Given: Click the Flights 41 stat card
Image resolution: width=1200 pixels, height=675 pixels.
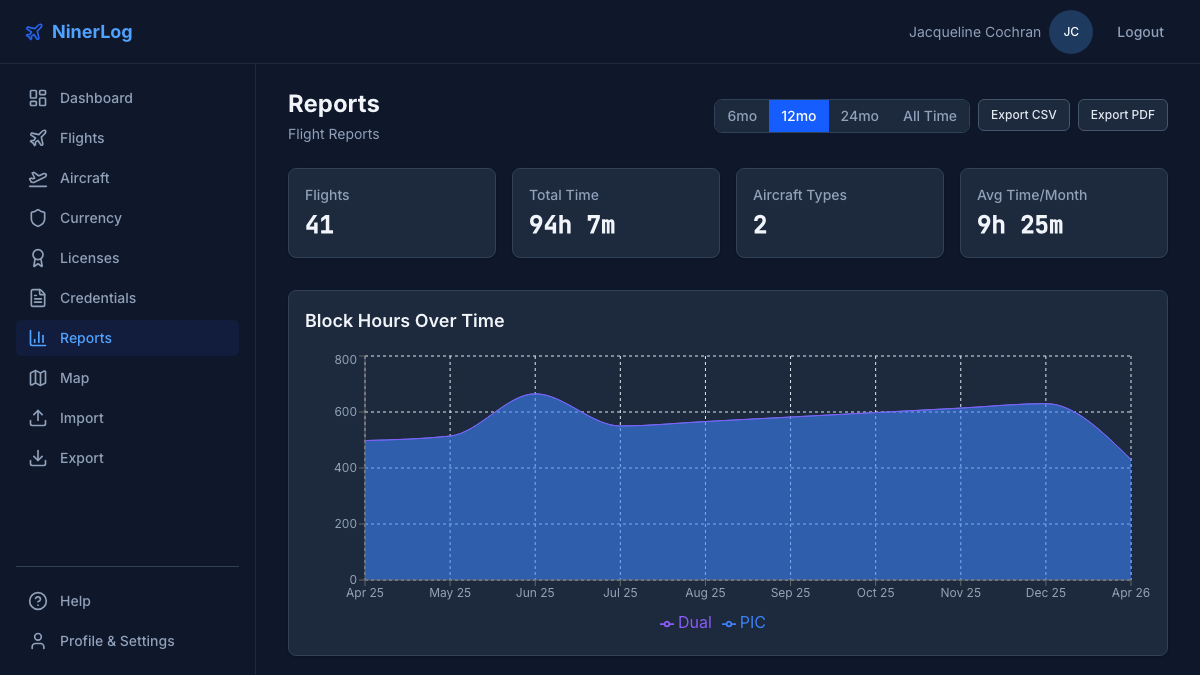Looking at the screenshot, I should pyautogui.click(x=392, y=213).
